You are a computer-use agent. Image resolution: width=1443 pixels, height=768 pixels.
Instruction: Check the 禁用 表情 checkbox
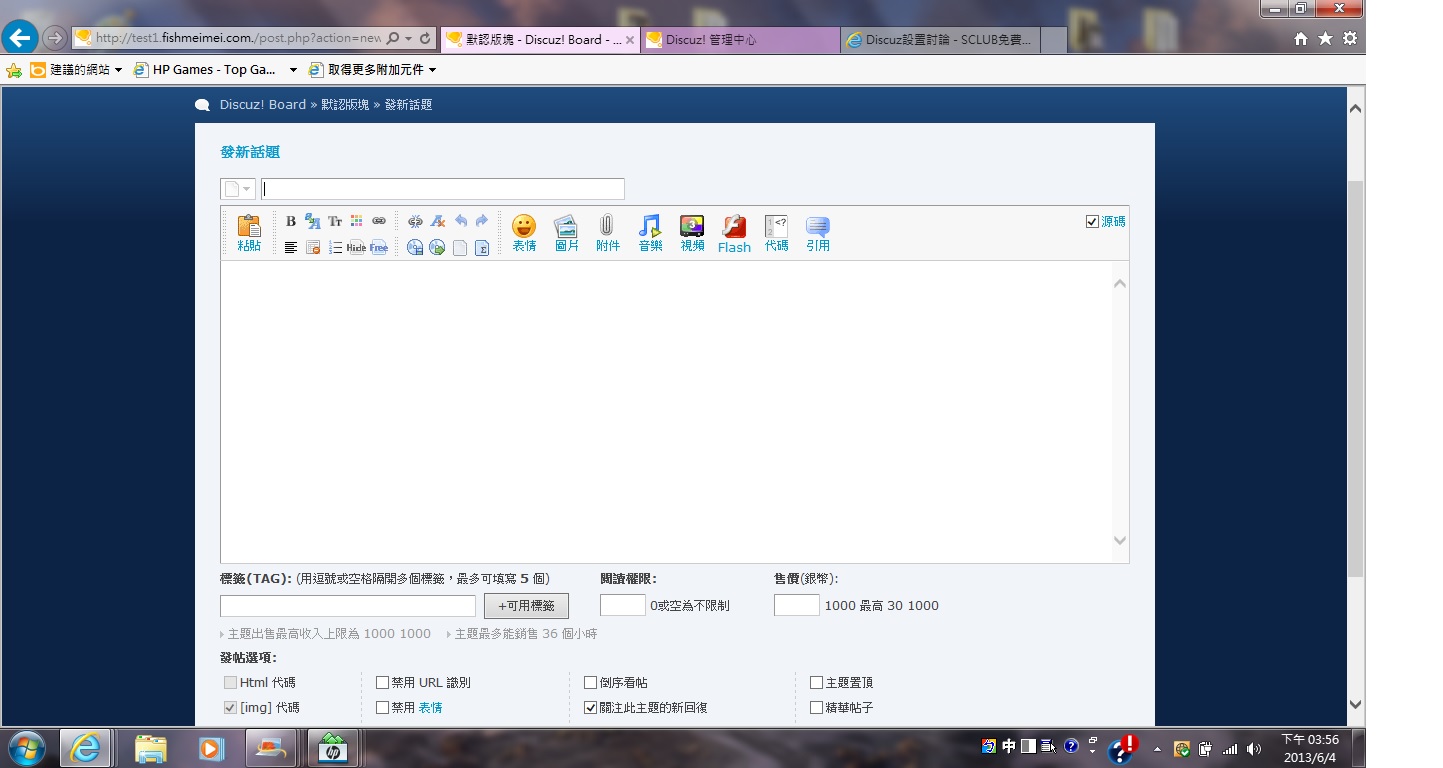click(382, 708)
